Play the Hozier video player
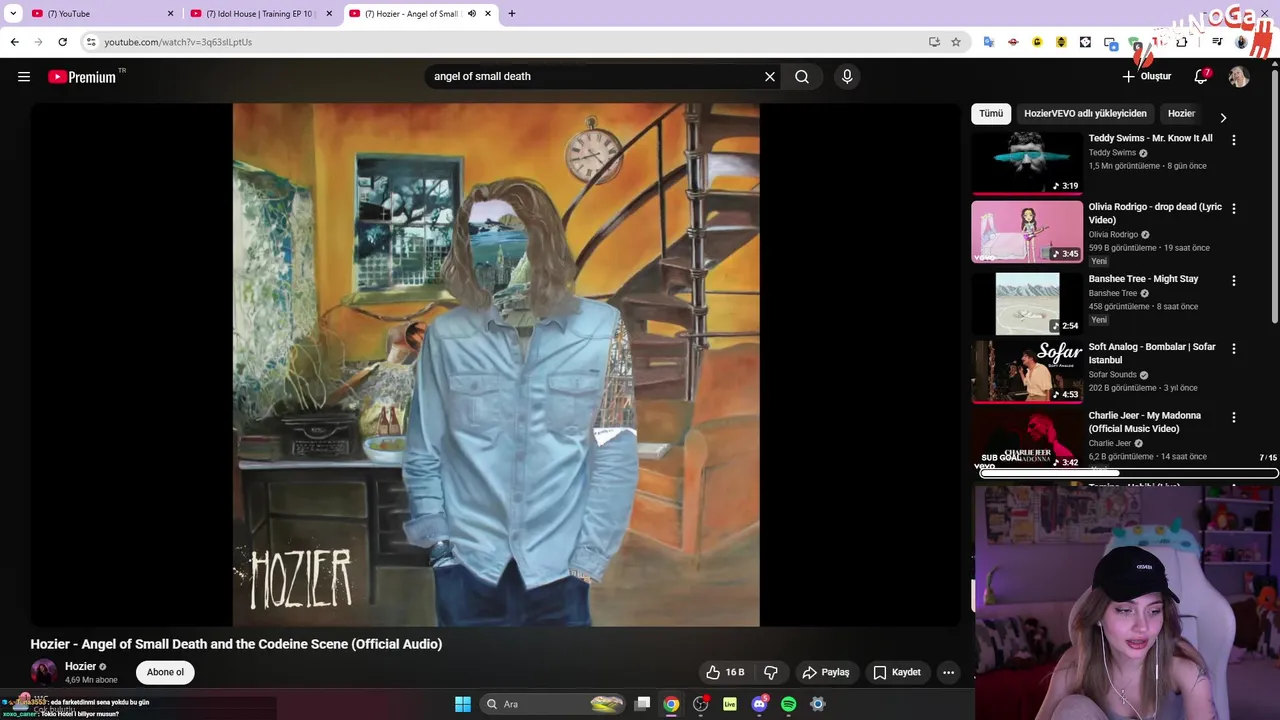 coord(496,365)
